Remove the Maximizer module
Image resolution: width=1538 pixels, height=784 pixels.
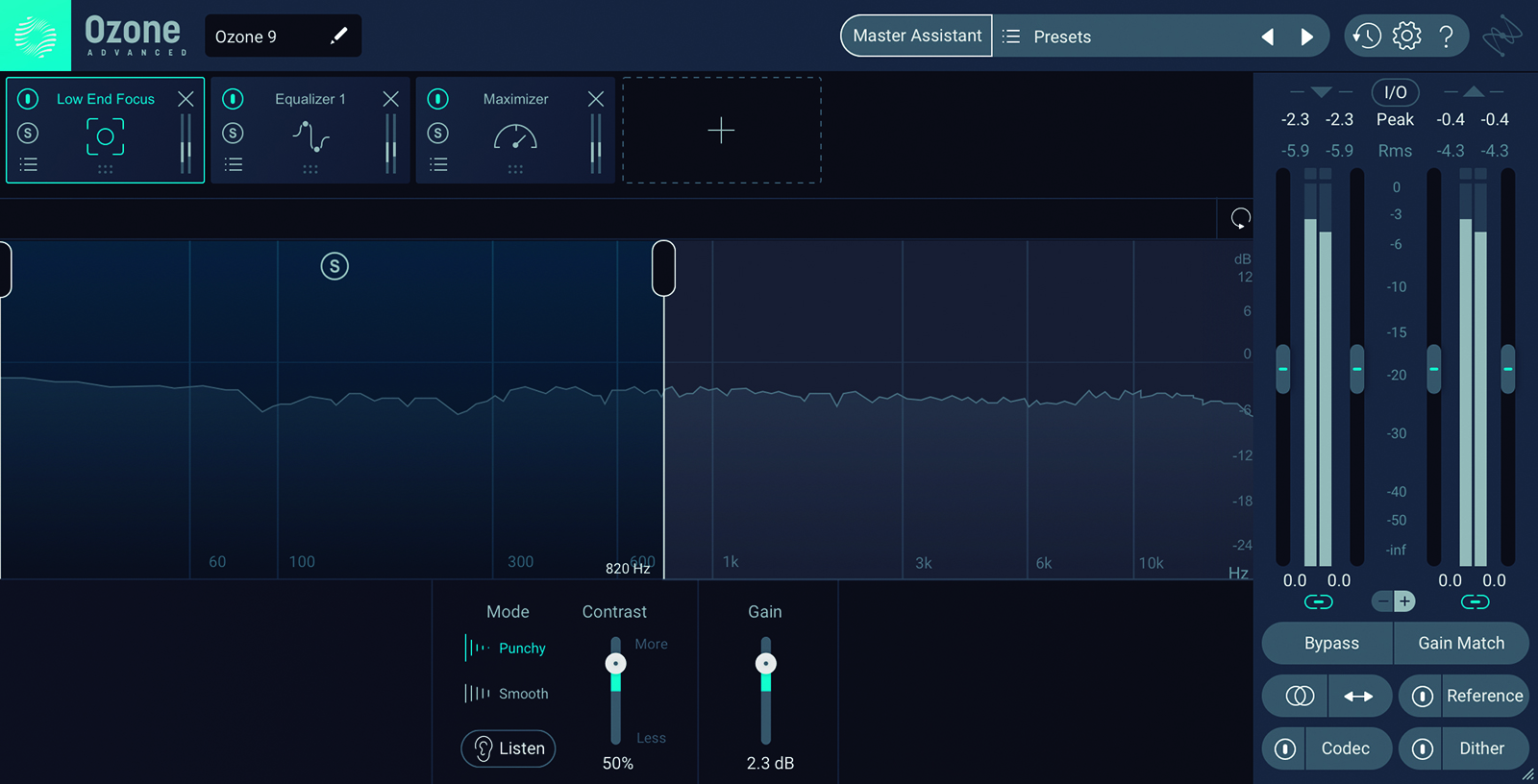596,98
